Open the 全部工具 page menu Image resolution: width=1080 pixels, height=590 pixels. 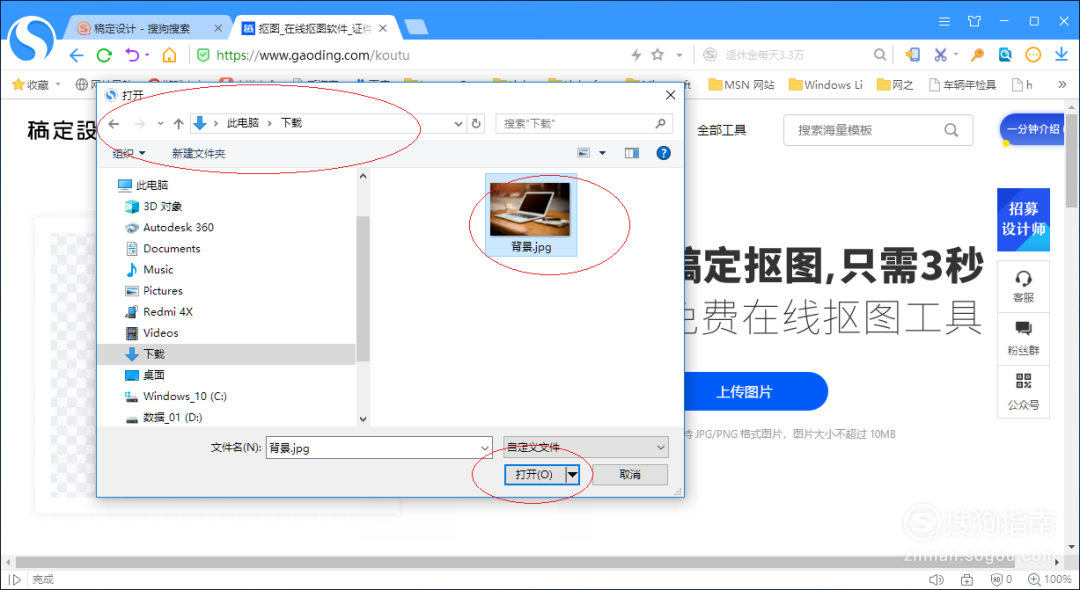[721, 130]
